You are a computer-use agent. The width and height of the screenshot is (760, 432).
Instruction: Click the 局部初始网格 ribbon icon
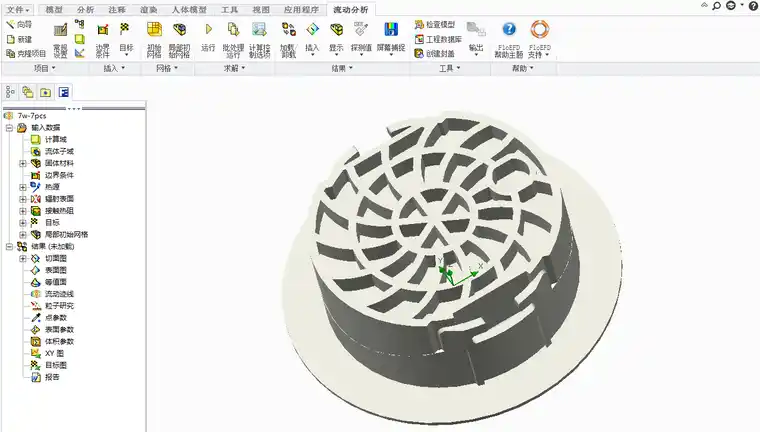click(x=180, y=38)
